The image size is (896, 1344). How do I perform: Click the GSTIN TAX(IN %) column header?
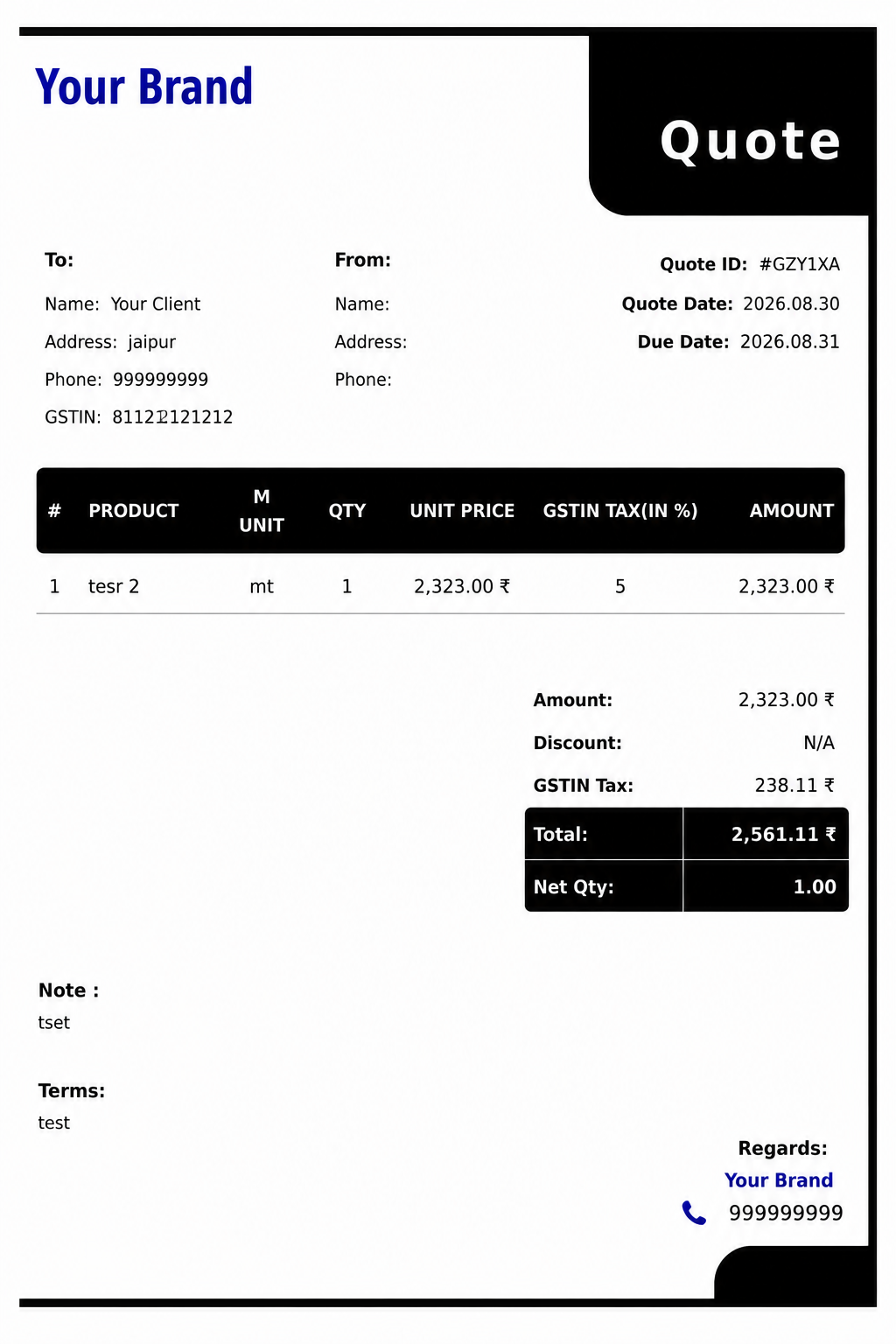click(620, 511)
